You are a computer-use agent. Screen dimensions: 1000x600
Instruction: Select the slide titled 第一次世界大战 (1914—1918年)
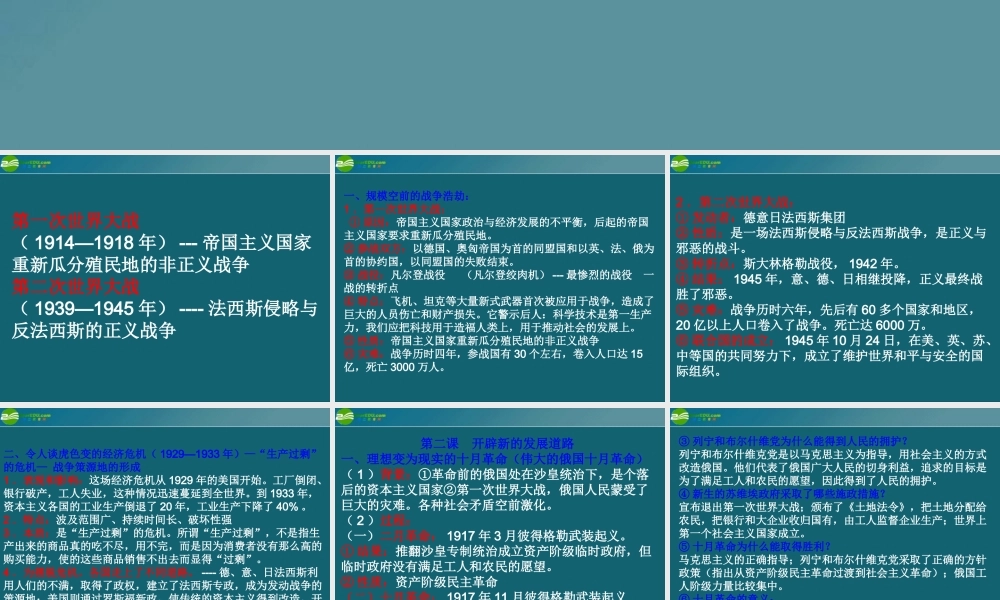coord(165,278)
